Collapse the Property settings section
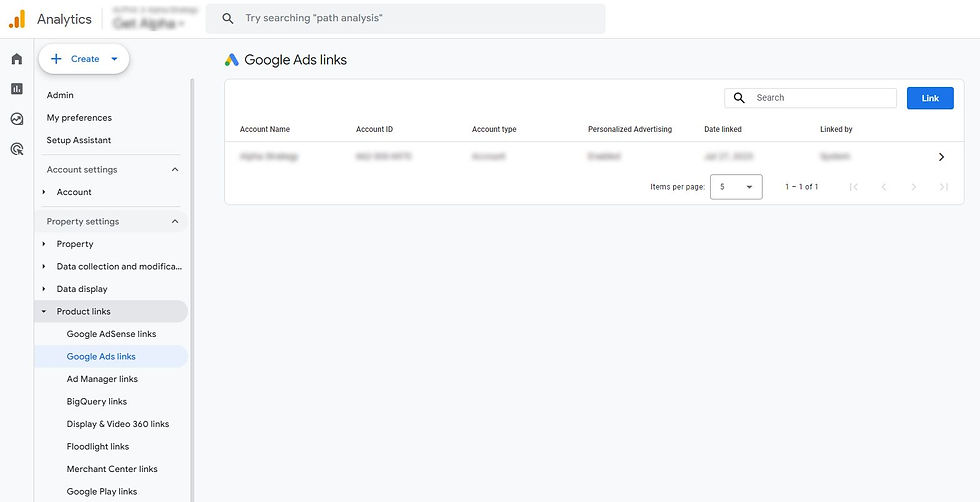The image size is (980, 502). point(175,221)
